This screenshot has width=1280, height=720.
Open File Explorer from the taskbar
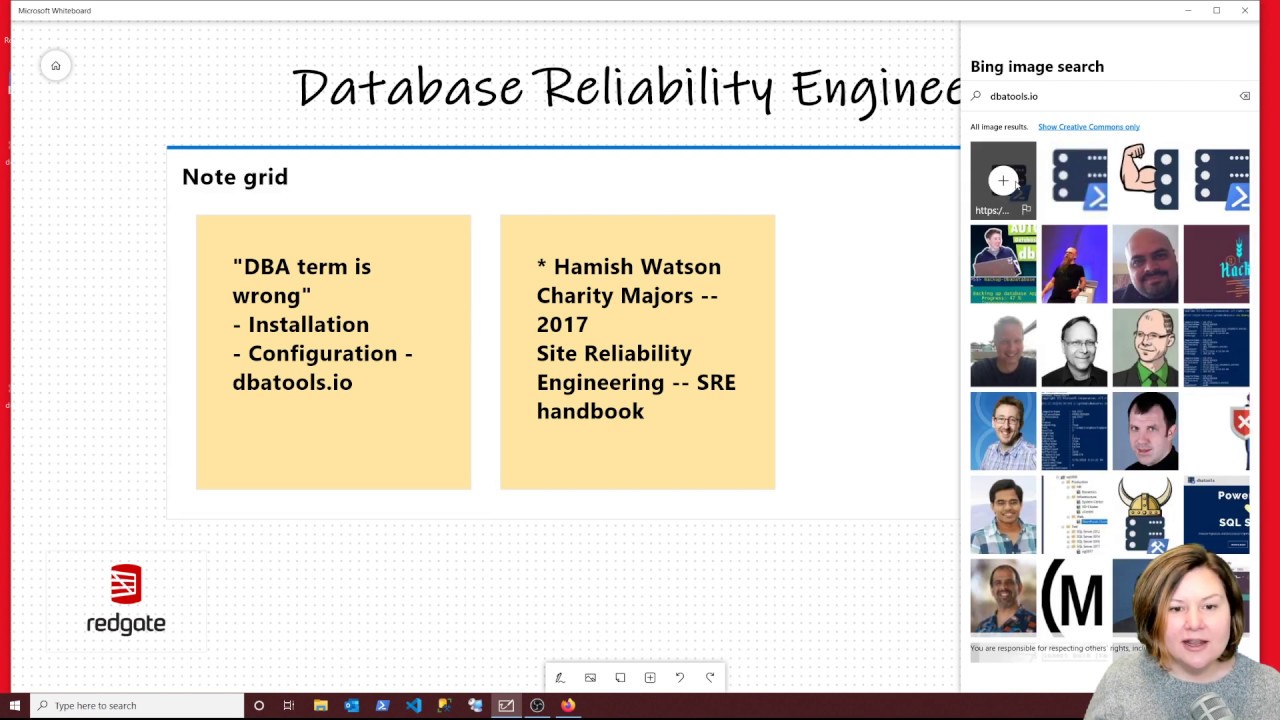(321, 705)
